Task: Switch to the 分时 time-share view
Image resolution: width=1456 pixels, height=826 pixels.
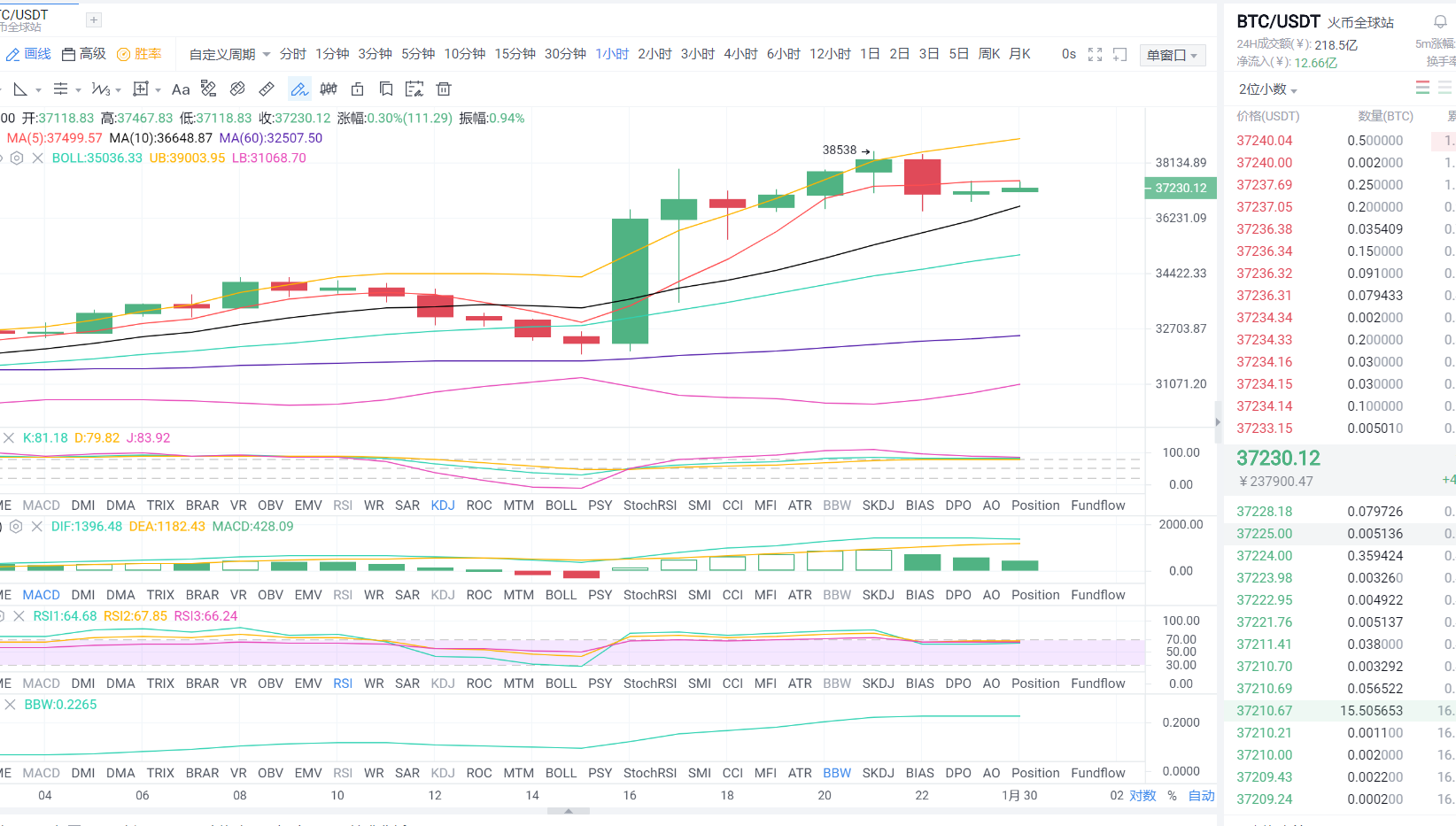Action: coord(293,54)
